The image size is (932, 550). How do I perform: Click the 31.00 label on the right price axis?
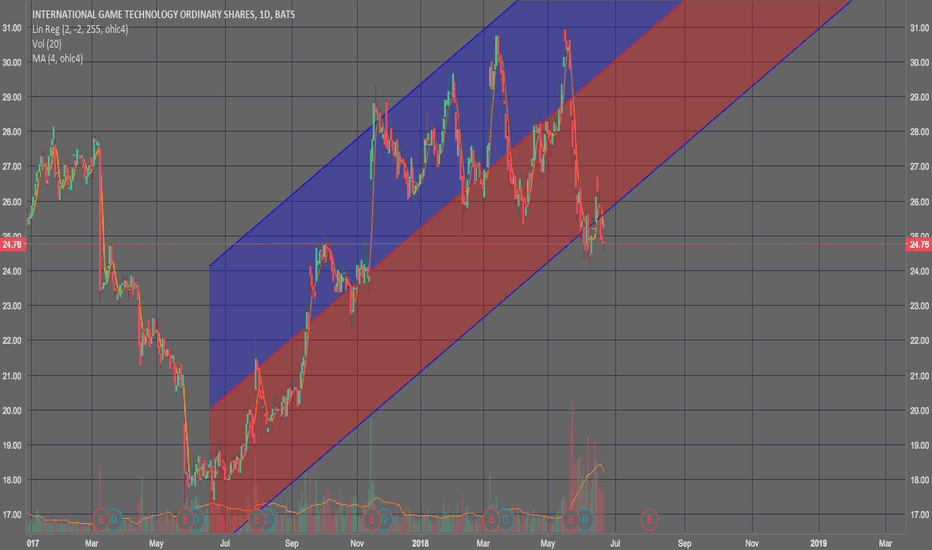pyautogui.click(x=919, y=28)
